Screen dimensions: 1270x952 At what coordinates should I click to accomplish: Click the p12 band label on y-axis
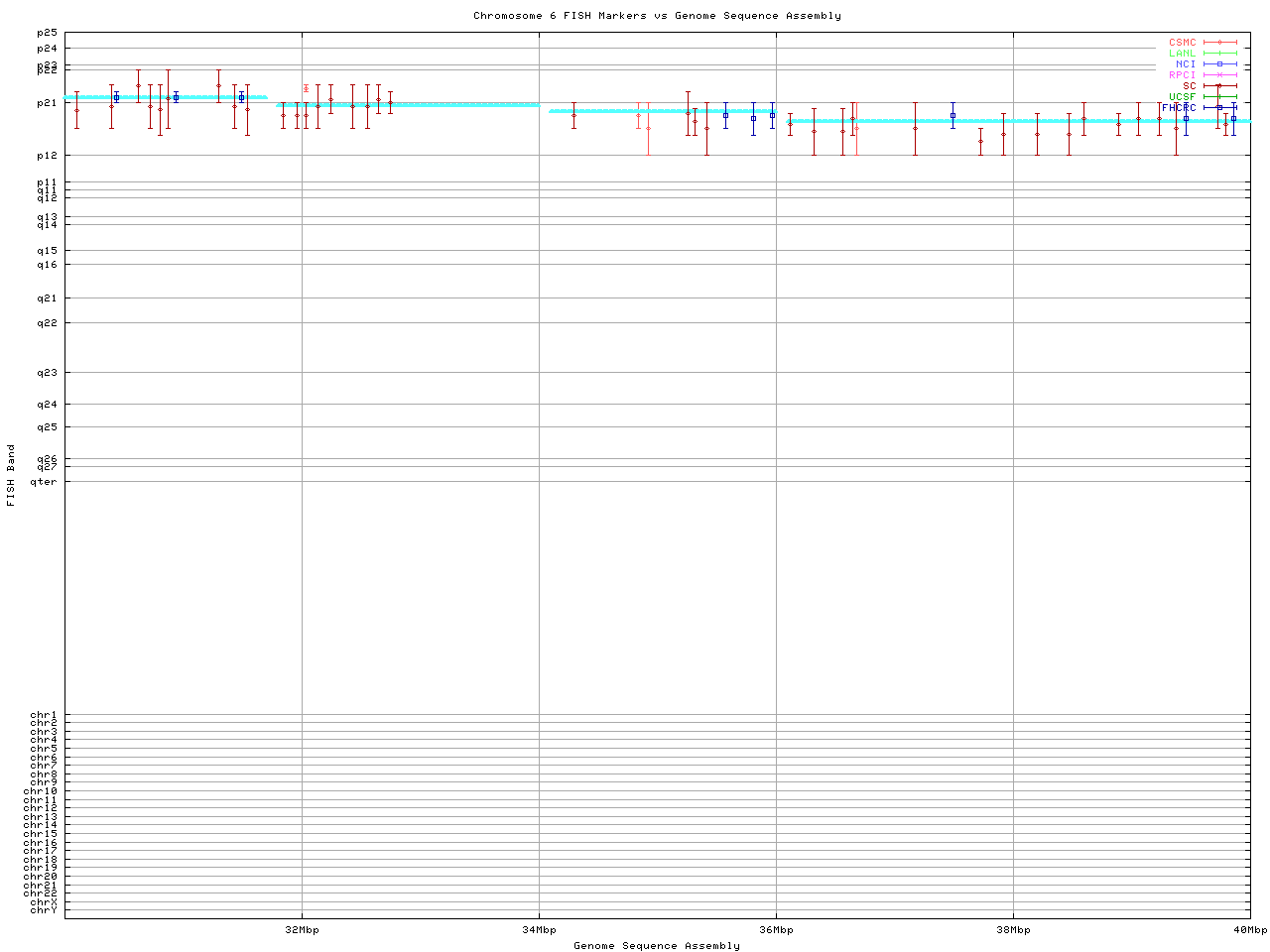click(x=47, y=156)
